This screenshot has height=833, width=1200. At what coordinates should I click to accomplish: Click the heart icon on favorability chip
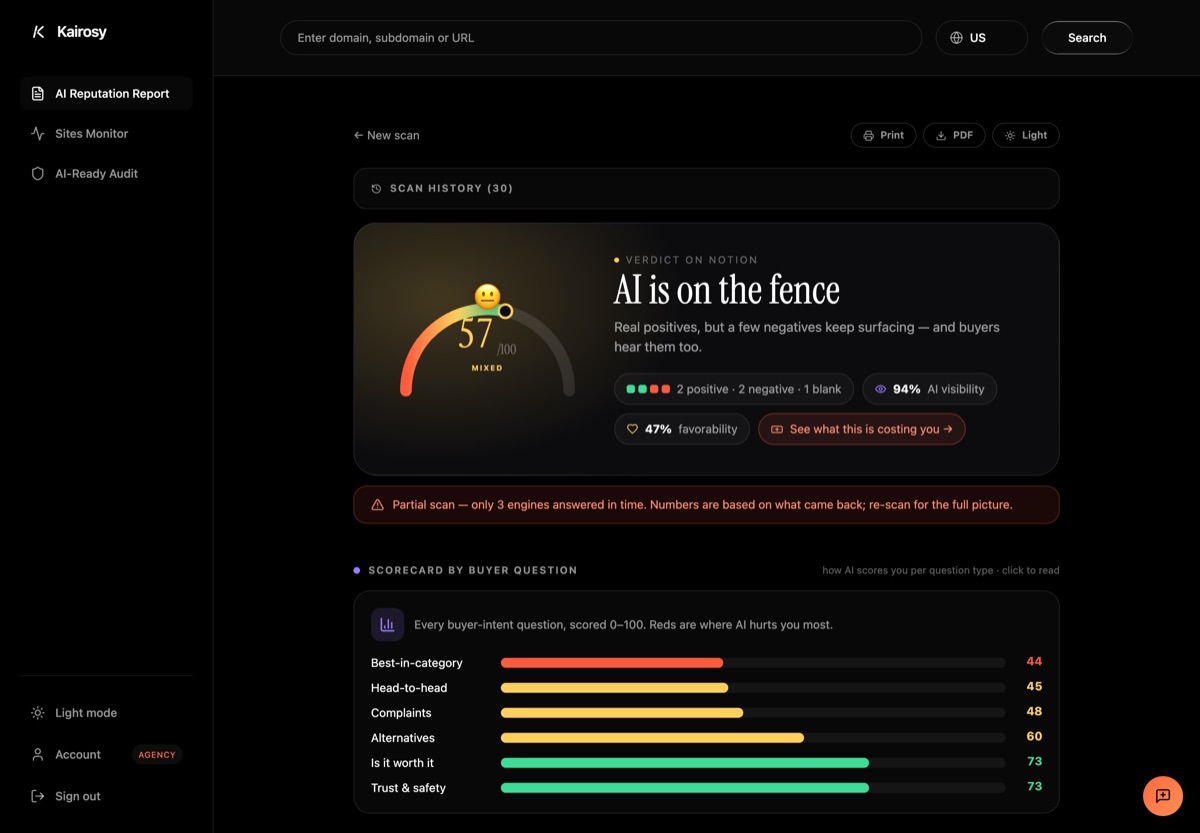click(632, 429)
